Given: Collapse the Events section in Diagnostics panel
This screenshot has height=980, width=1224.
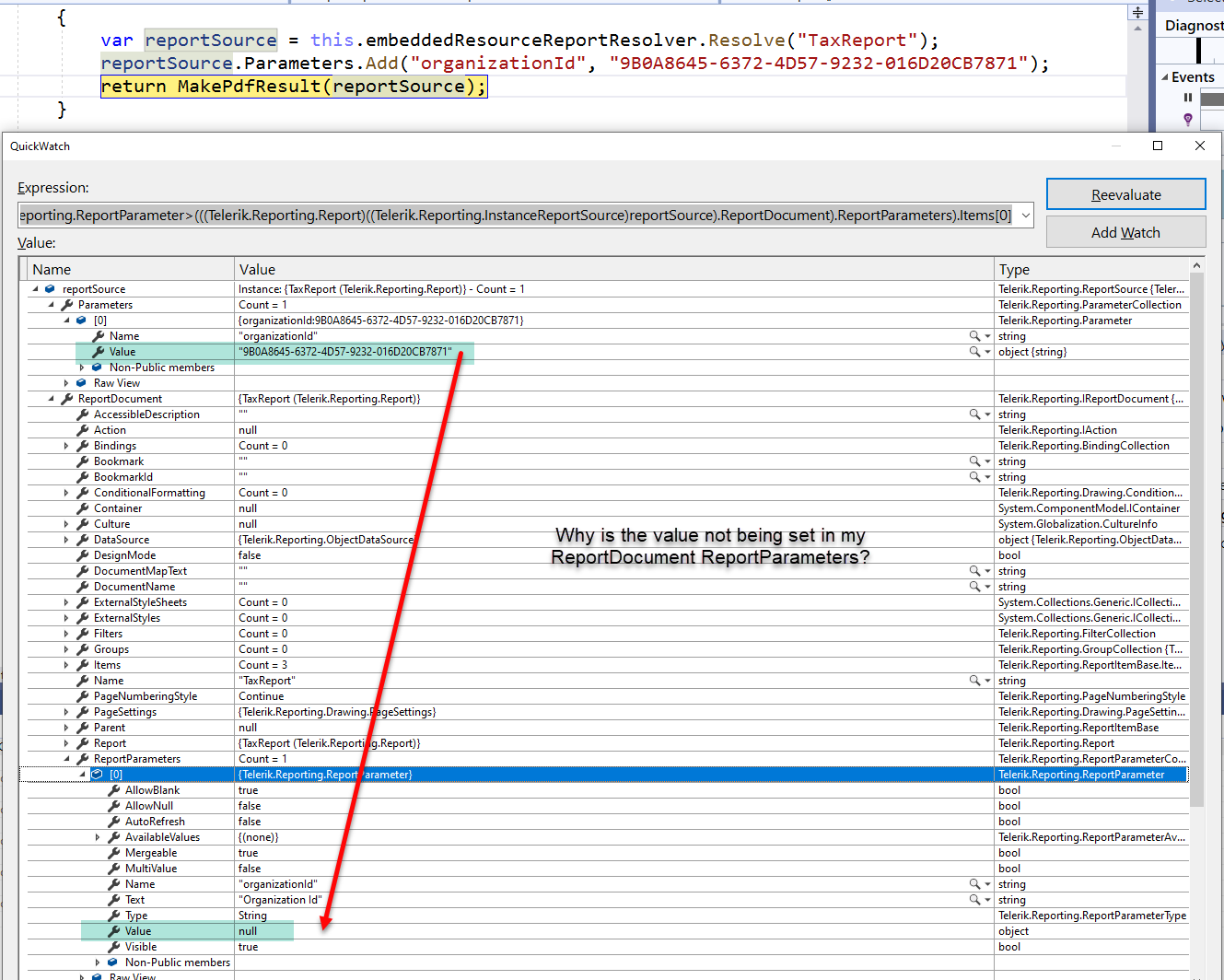Looking at the screenshot, I should 1165,77.
